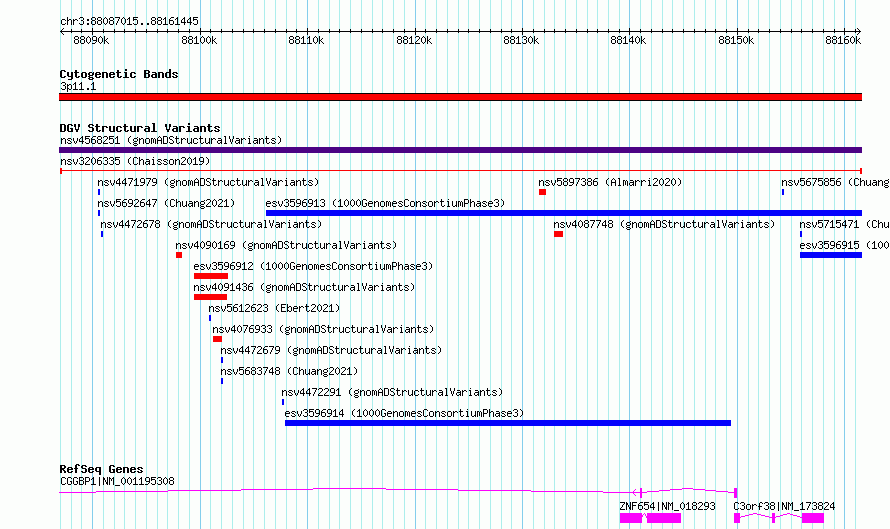The width and height of the screenshot is (890, 529).
Task: Click nsv4472291 gnomAD label
Action: coord(392,392)
